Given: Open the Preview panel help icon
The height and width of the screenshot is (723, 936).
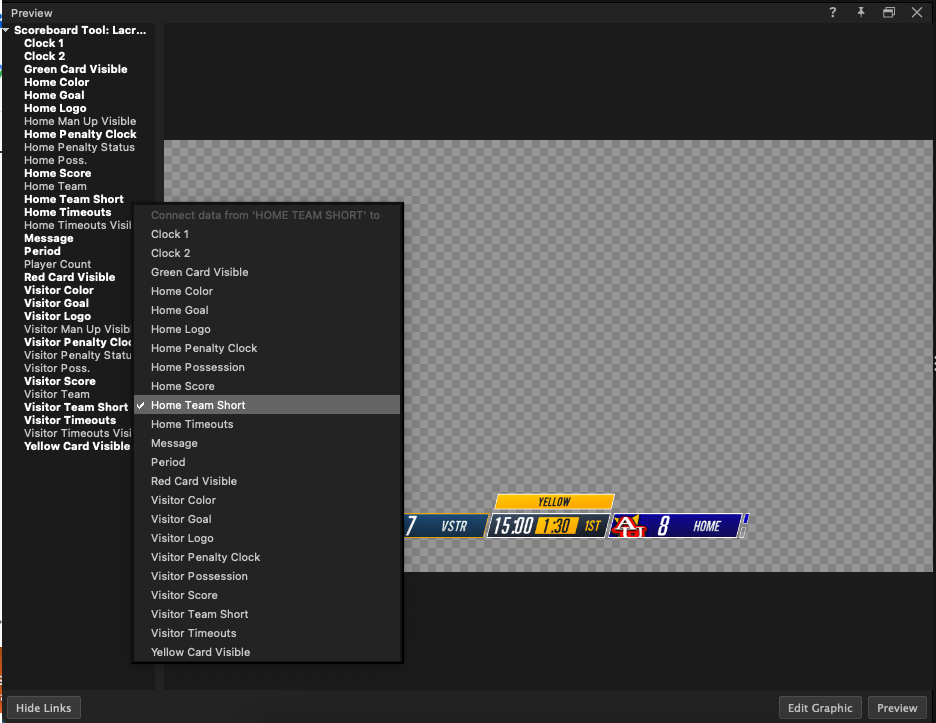Looking at the screenshot, I should coord(833,13).
